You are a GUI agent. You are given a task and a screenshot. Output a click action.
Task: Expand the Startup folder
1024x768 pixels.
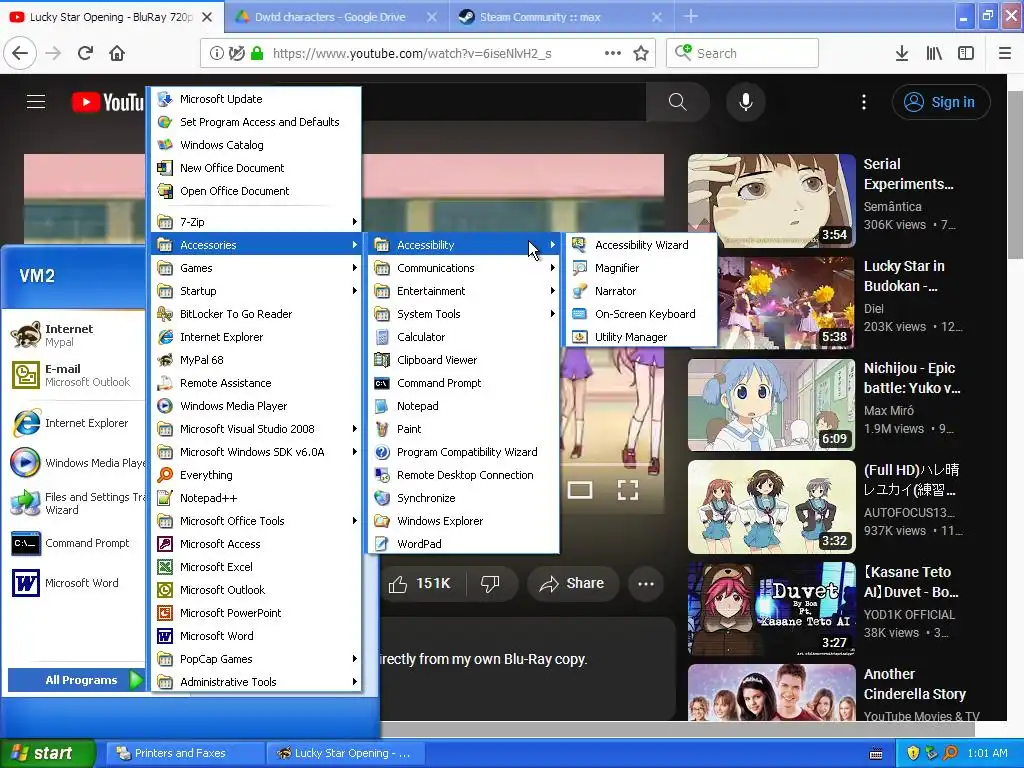point(257,291)
